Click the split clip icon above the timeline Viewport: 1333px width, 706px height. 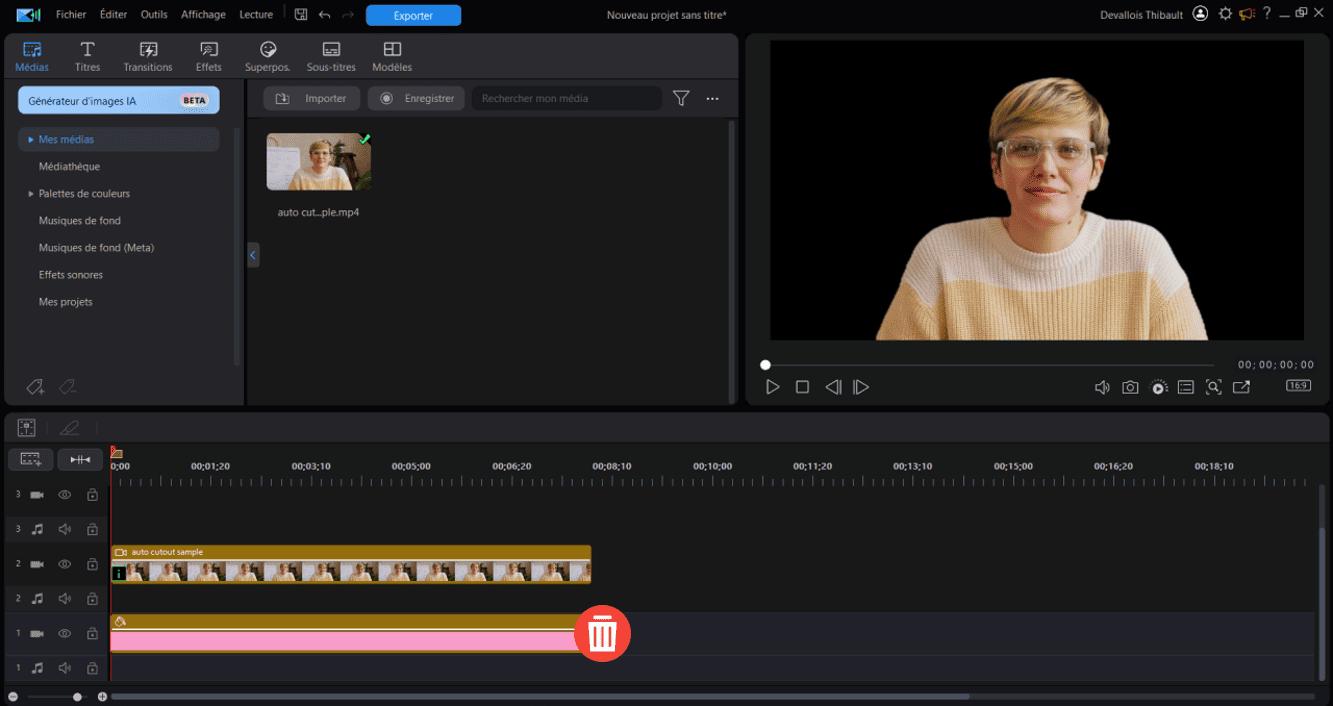(80, 459)
